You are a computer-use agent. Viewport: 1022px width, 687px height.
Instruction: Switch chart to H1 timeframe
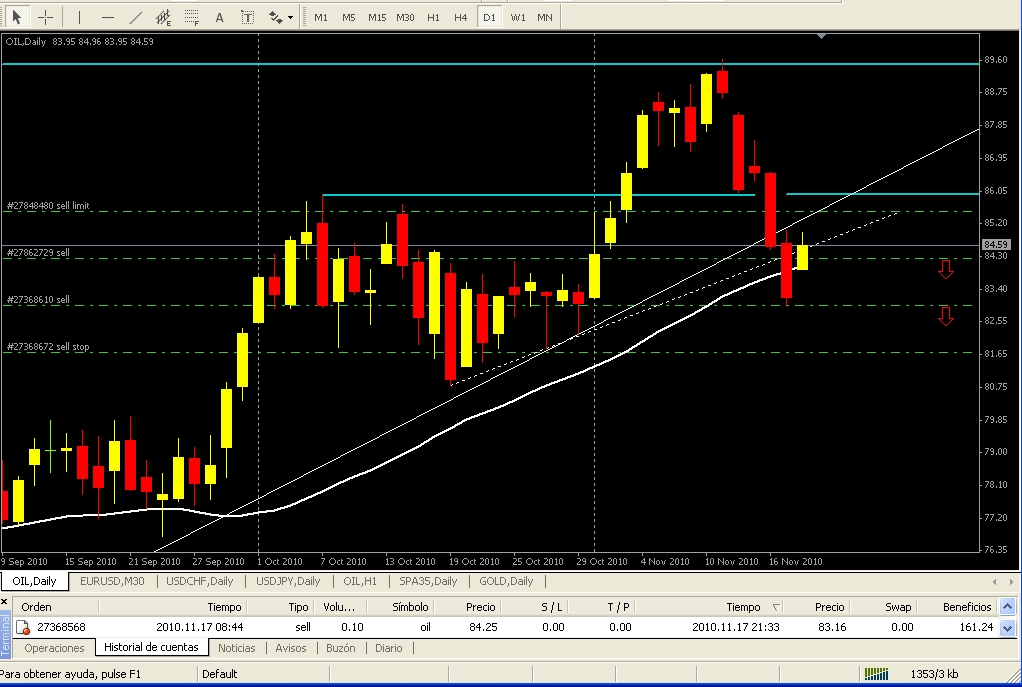point(433,18)
